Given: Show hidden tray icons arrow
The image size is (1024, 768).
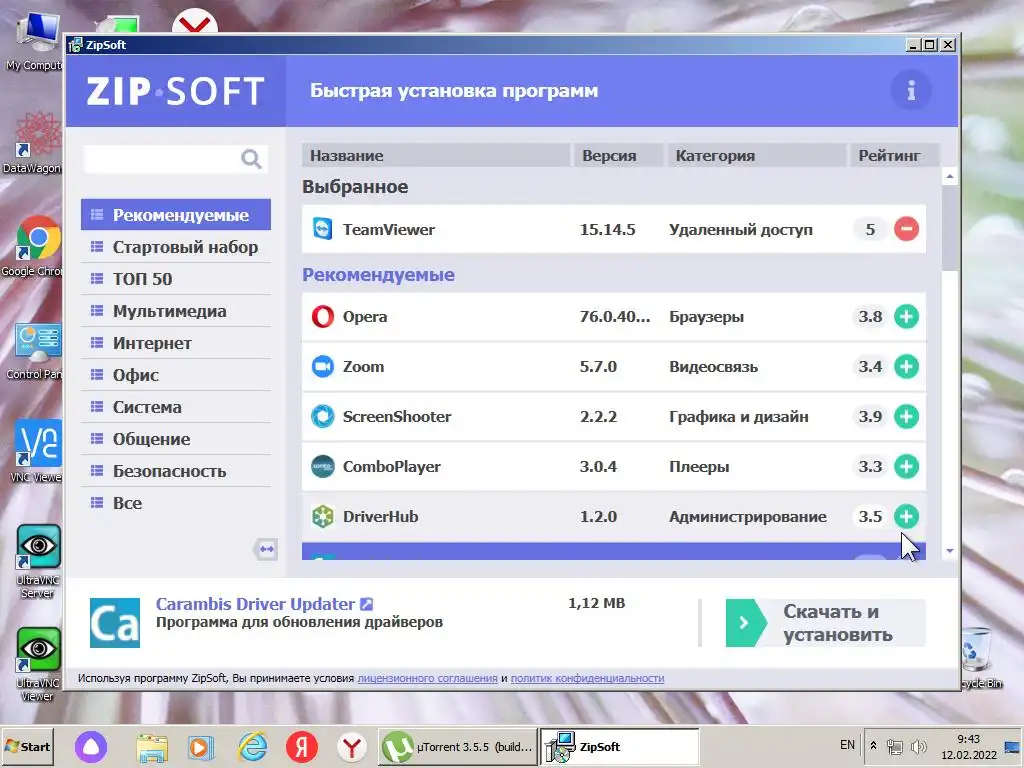Looking at the screenshot, I should click(x=873, y=746).
